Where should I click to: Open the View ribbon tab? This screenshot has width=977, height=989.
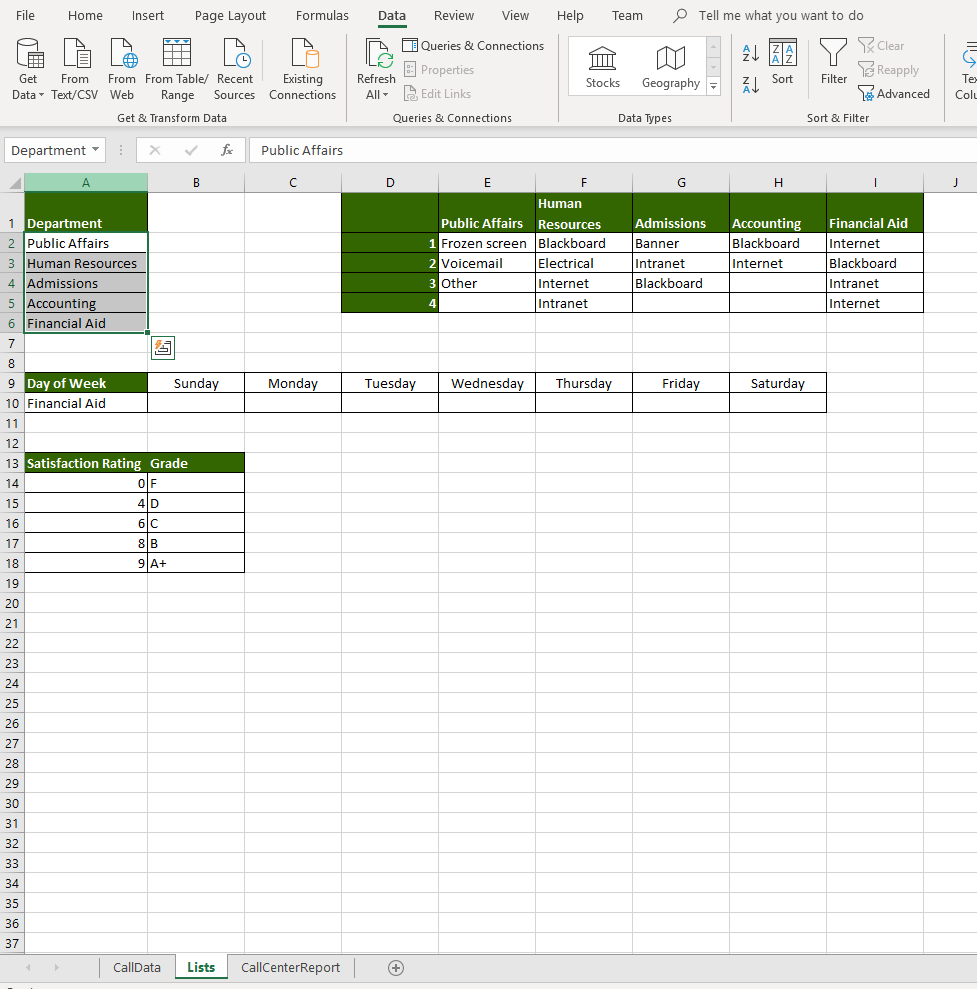(515, 15)
